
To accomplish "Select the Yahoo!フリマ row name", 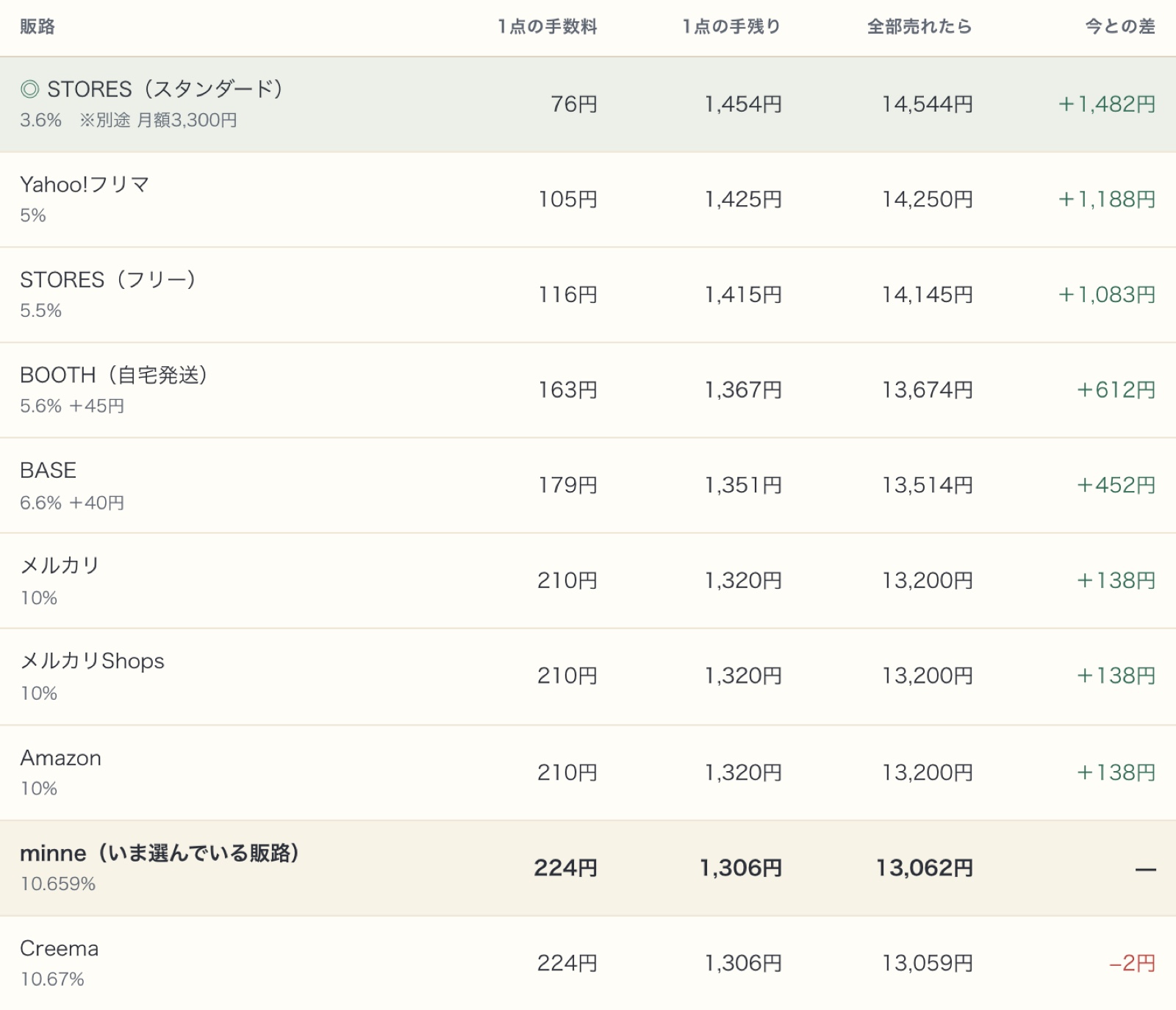I will tap(85, 185).
